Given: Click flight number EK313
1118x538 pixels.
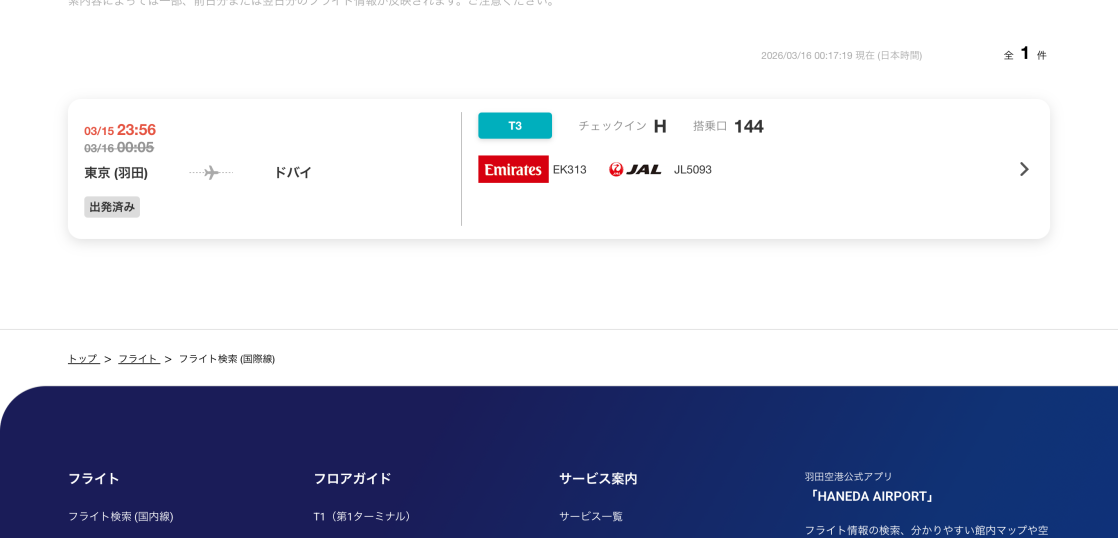Looking at the screenshot, I should point(570,170).
